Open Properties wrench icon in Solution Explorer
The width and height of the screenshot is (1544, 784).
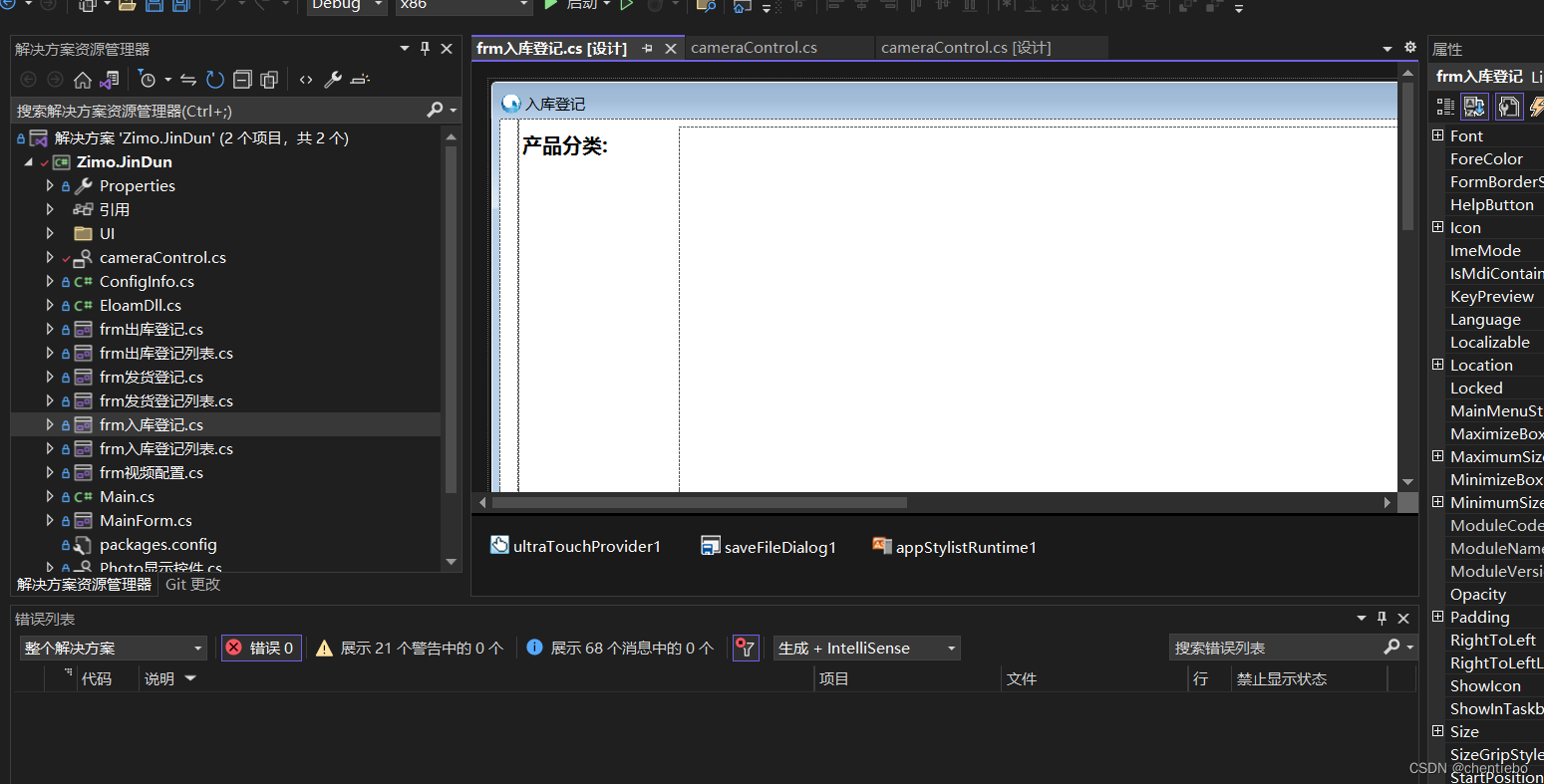click(333, 80)
